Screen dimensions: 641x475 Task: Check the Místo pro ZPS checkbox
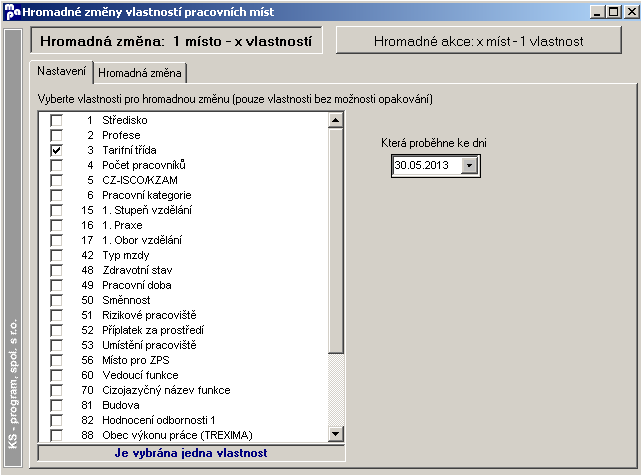pyautogui.click(x=56, y=360)
